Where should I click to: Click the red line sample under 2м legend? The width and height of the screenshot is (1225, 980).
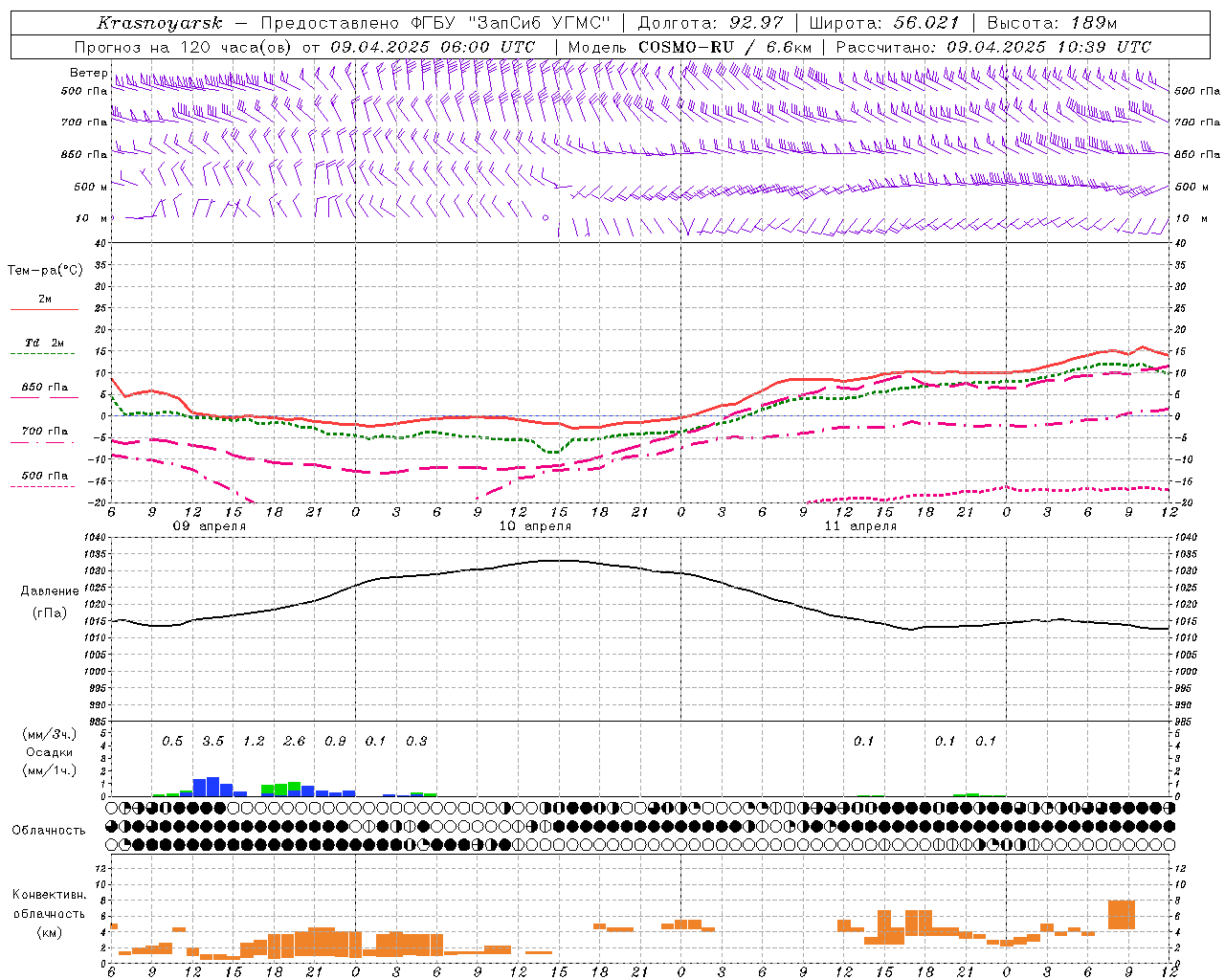(x=44, y=310)
